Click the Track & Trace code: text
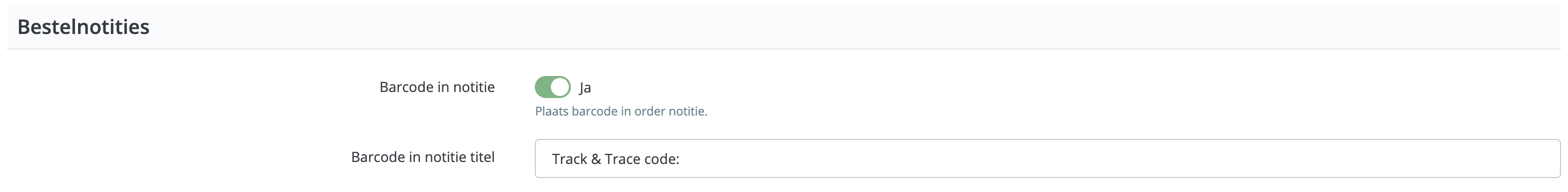This screenshot has height=192, width=1568. click(x=615, y=159)
